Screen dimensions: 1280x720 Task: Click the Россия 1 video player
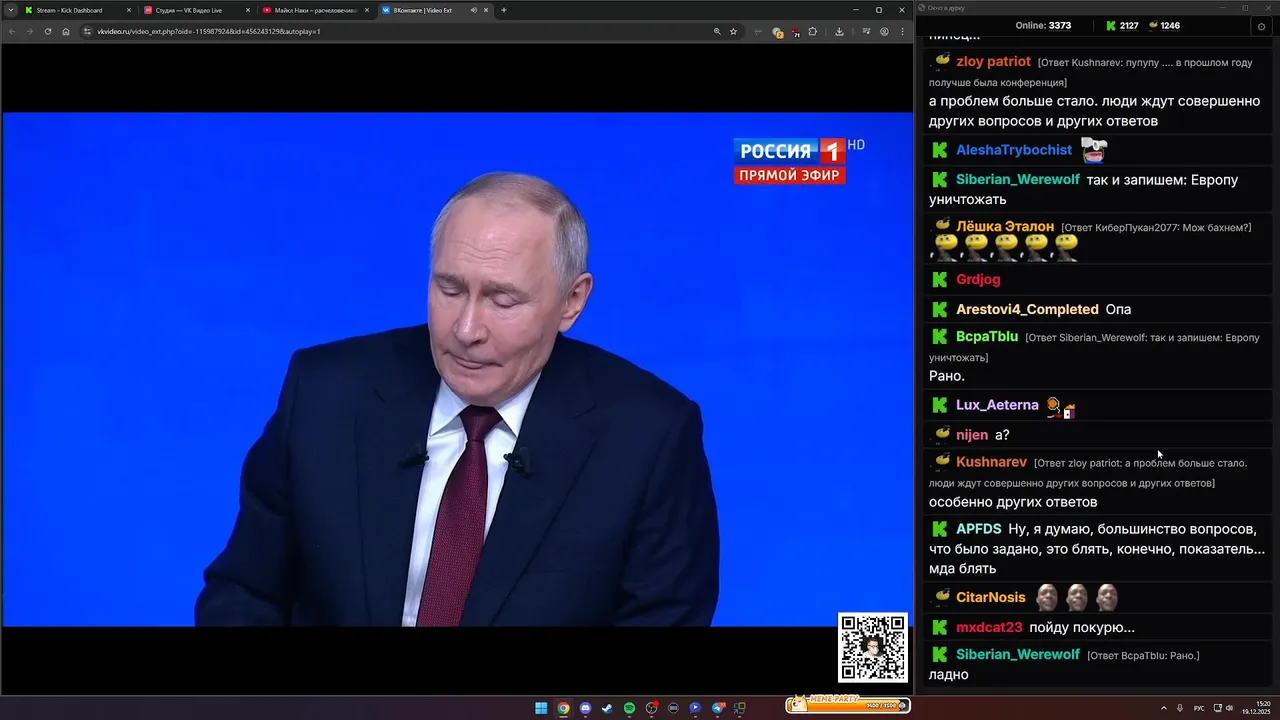458,369
